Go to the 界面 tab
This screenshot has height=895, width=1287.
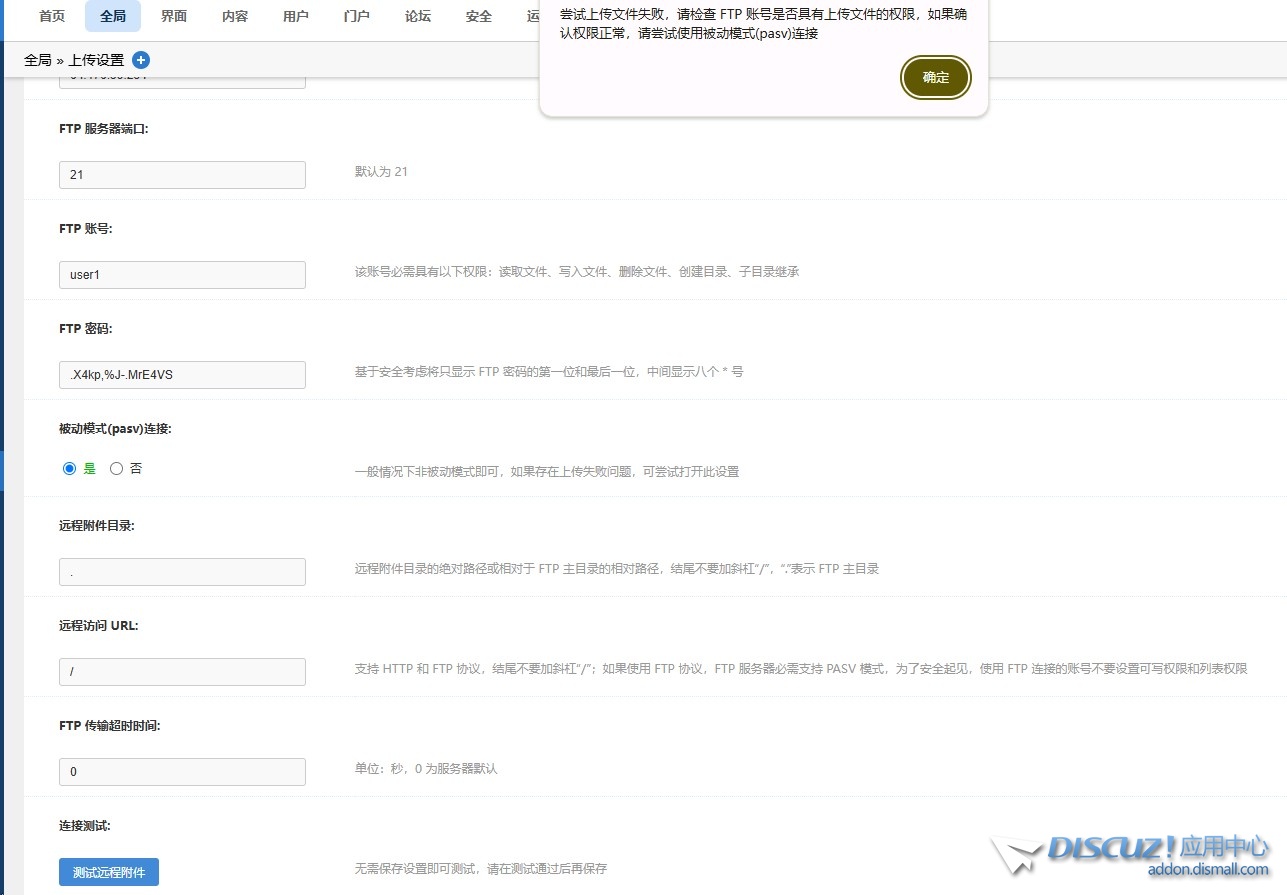174,16
